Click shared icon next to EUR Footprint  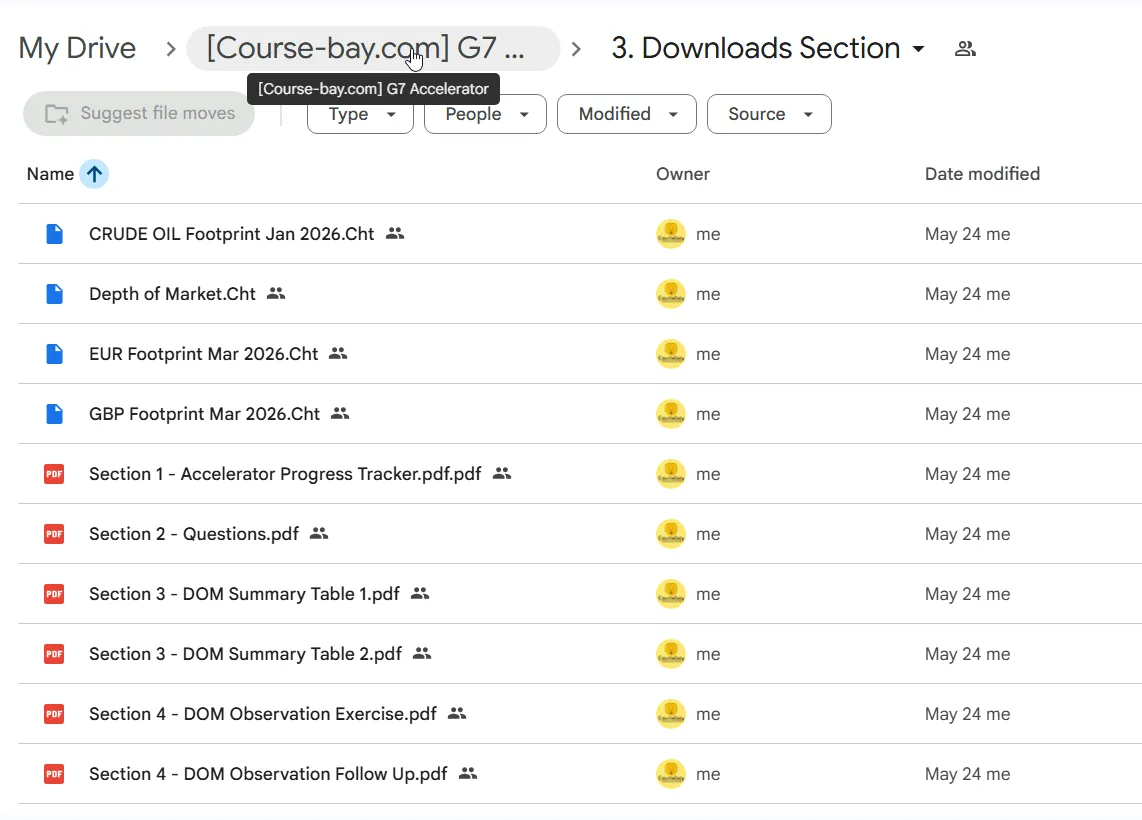pyautogui.click(x=338, y=353)
